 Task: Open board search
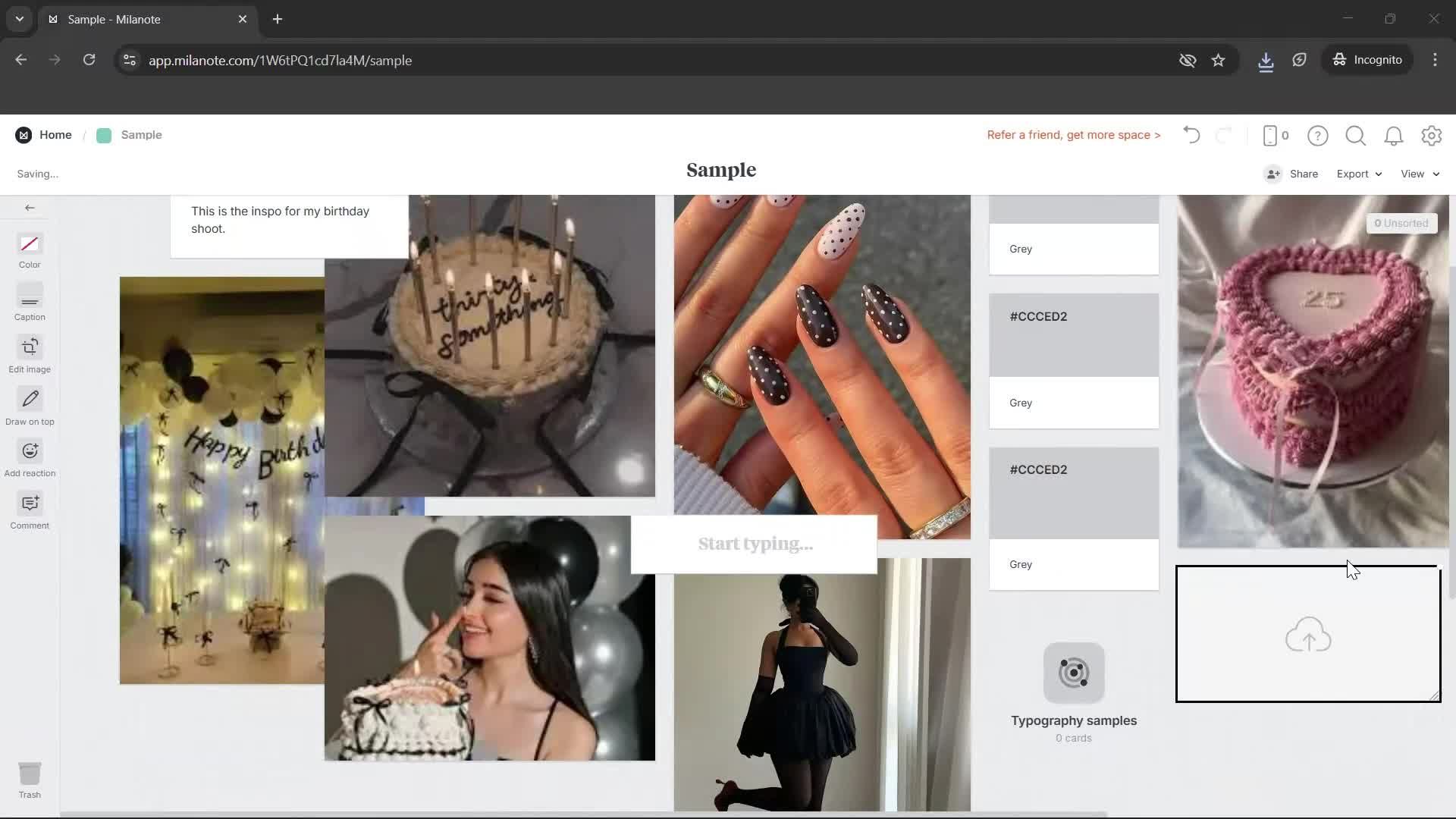(1355, 135)
